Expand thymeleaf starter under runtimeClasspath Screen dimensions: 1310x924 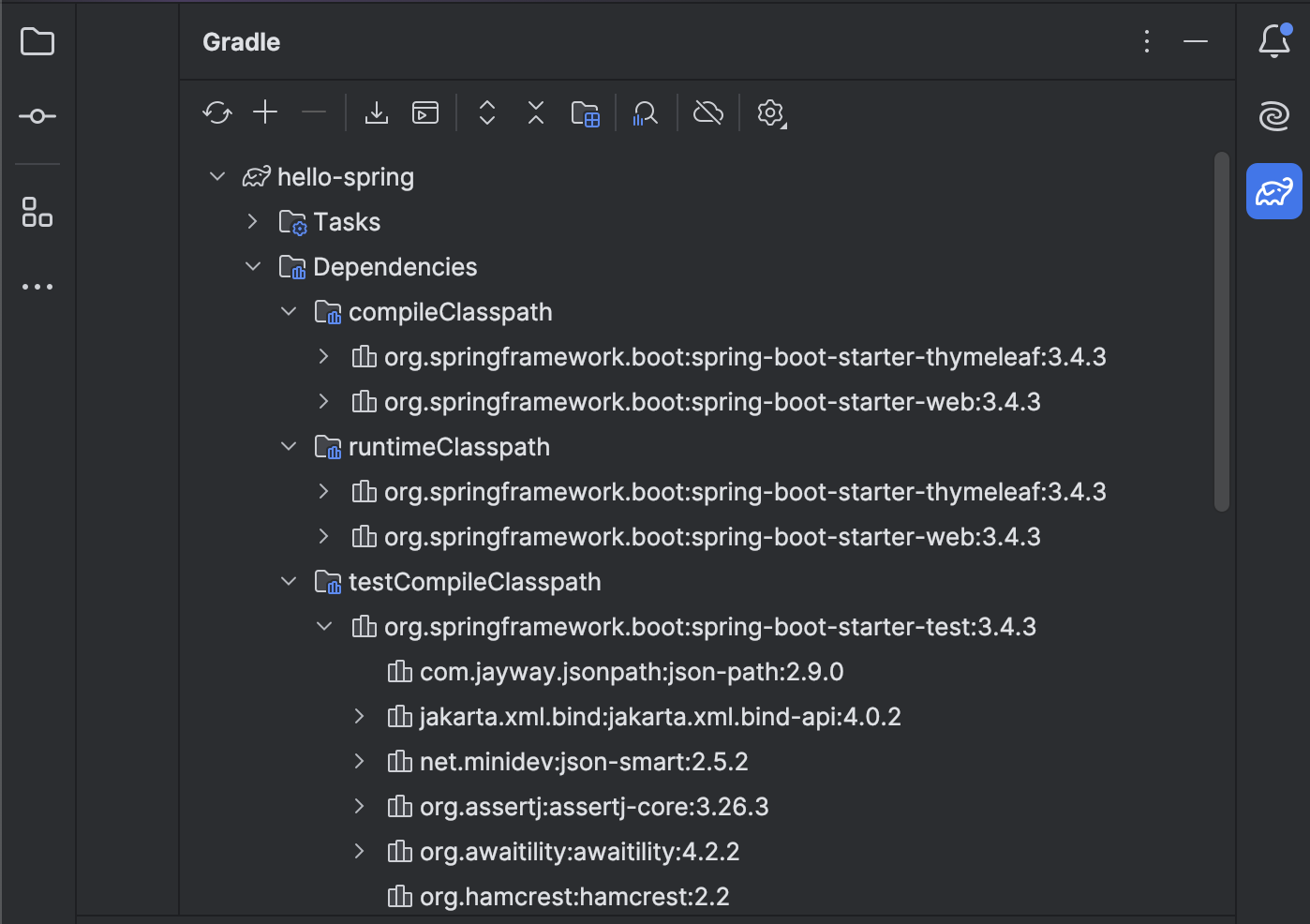[324, 491]
